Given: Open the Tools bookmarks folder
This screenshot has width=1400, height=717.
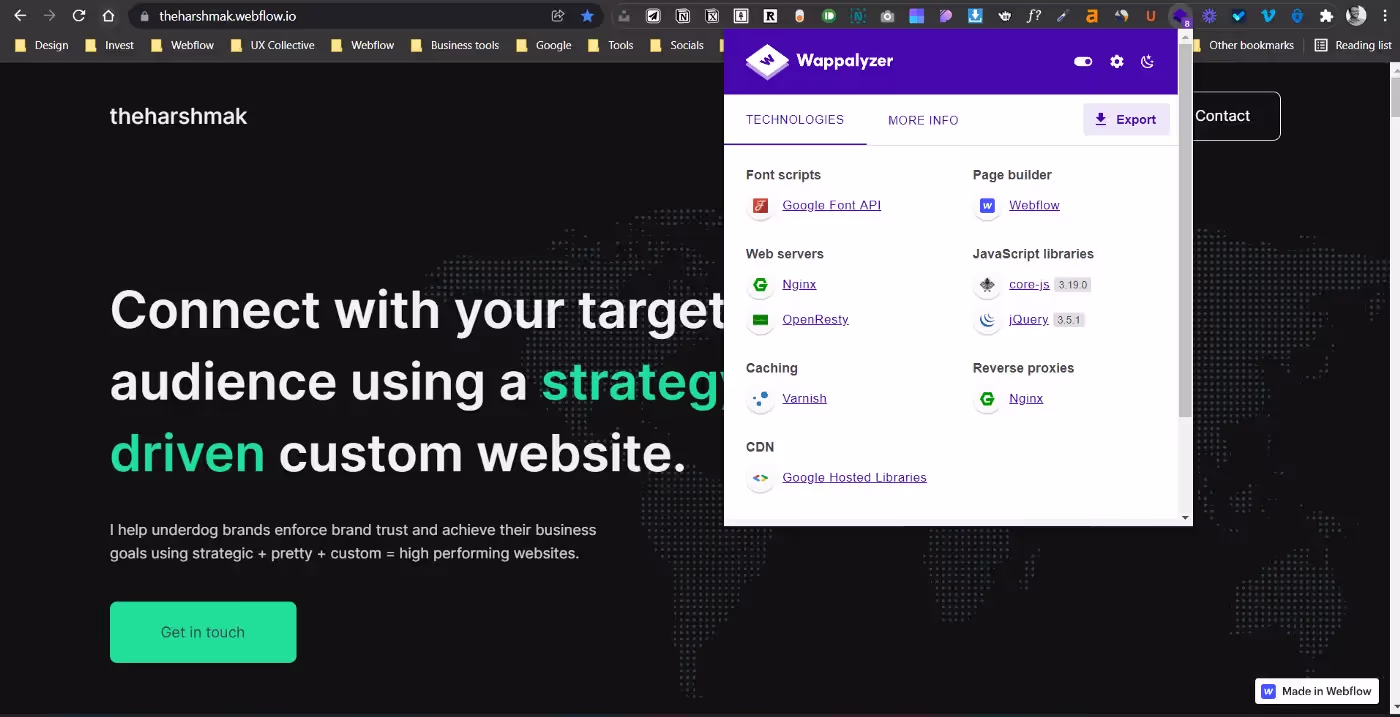Looking at the screenshot, I should 610,45.
